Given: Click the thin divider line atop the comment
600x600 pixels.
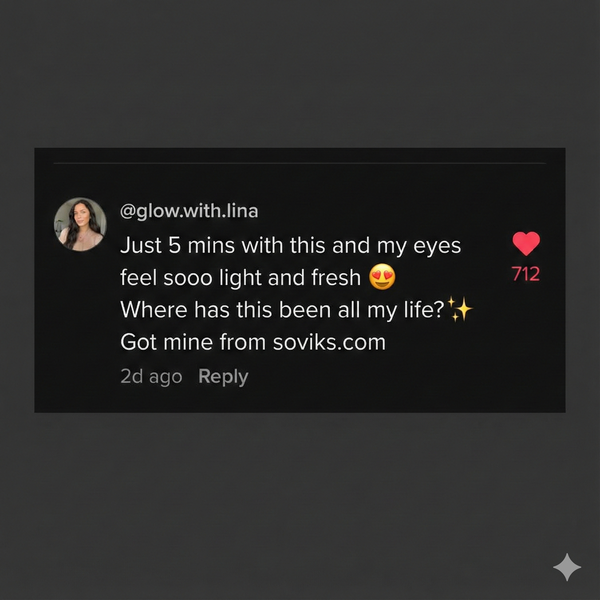Looking at the screenshot, I should (x=300, y=163).
